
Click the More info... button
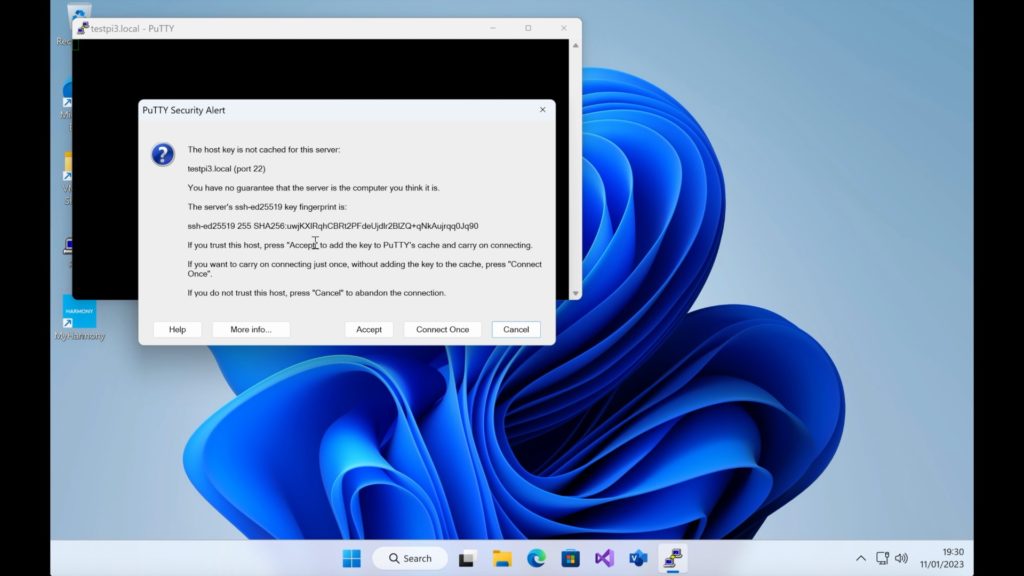pos(251,330)
